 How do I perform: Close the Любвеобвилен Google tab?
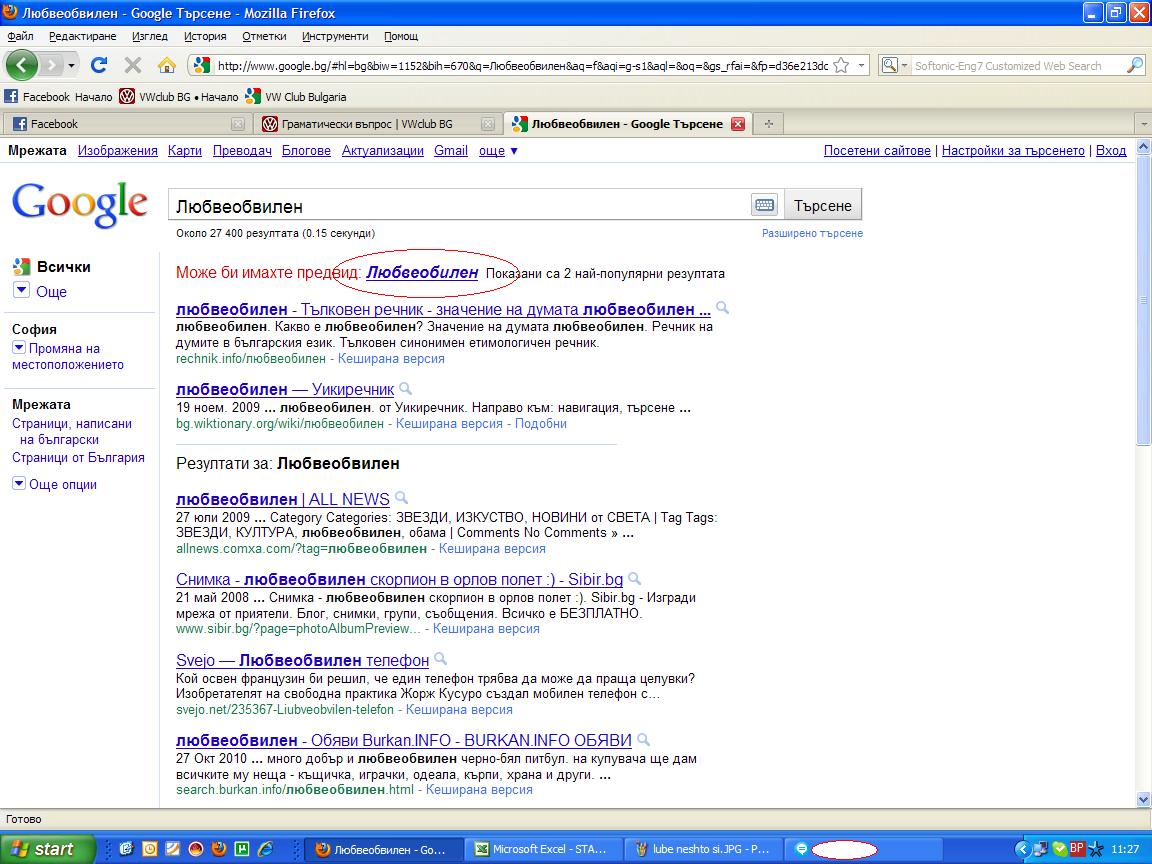(x=738, y=124)
